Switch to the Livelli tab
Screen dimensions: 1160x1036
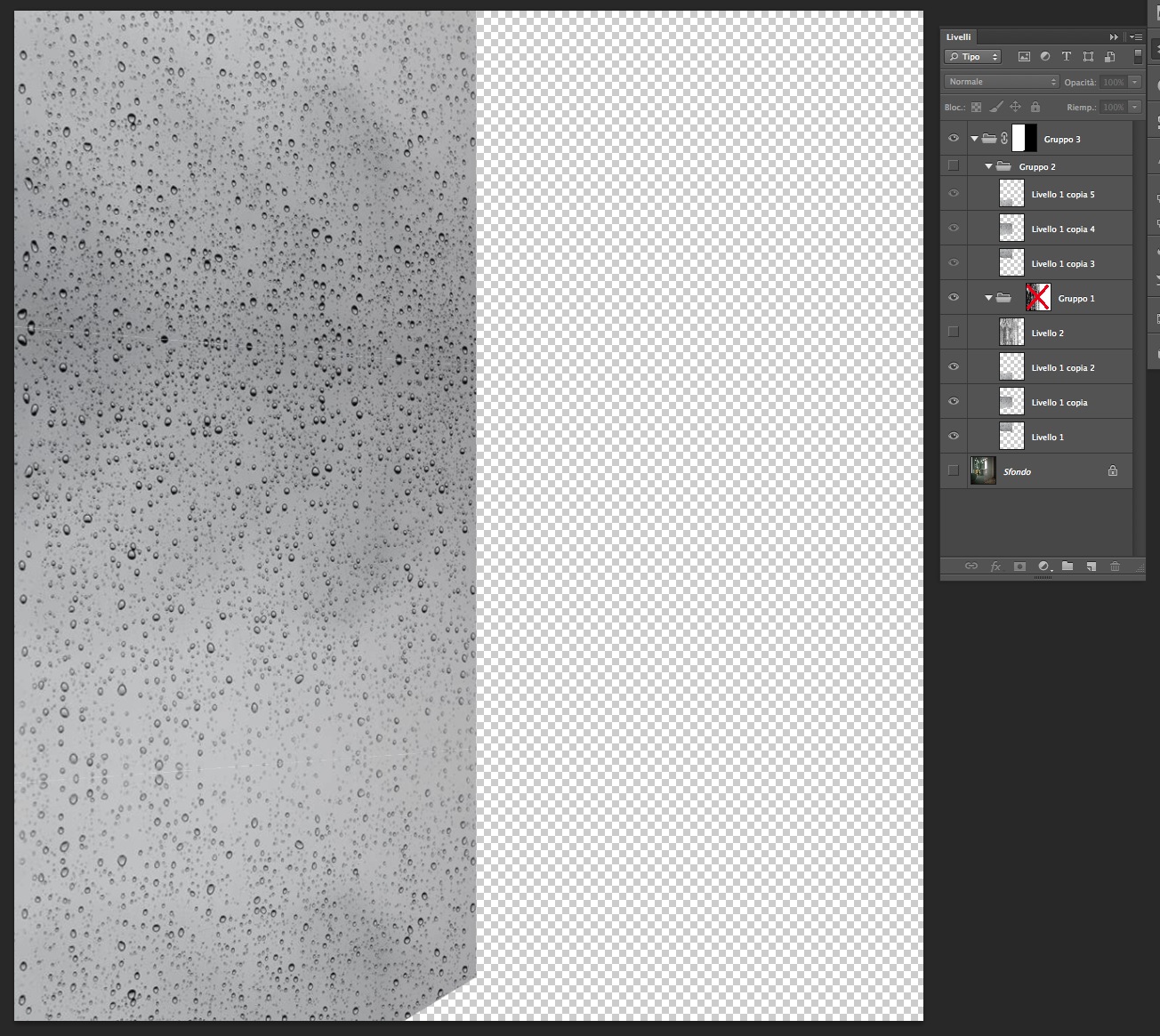pos(959,37)
